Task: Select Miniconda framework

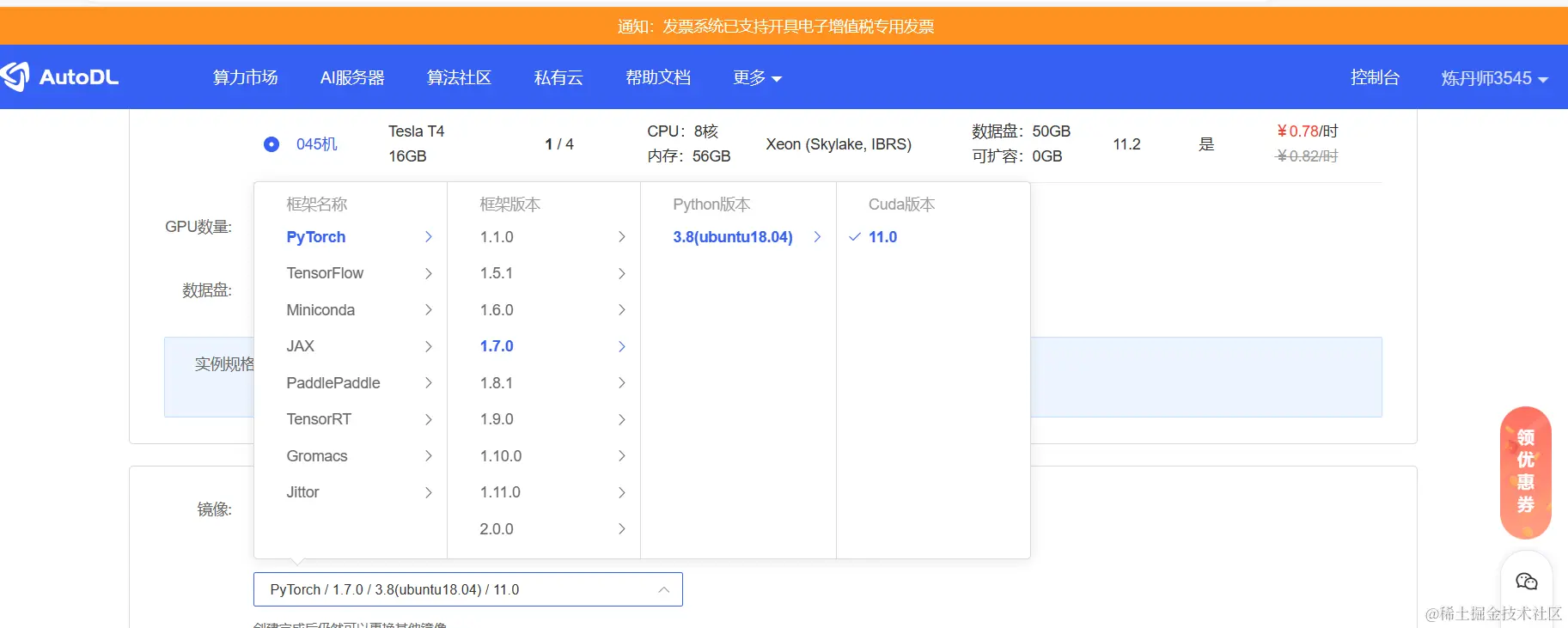Action: 320,310
